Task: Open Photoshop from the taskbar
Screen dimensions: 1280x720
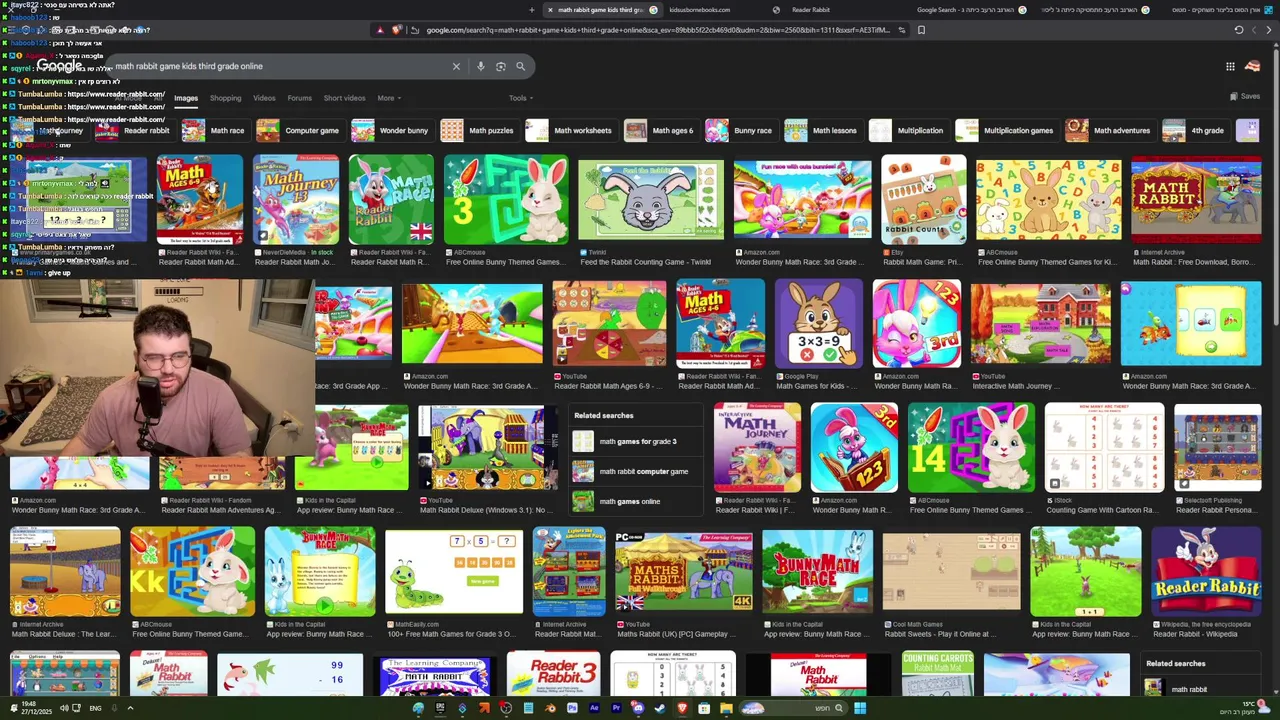Action: point(572,708)
